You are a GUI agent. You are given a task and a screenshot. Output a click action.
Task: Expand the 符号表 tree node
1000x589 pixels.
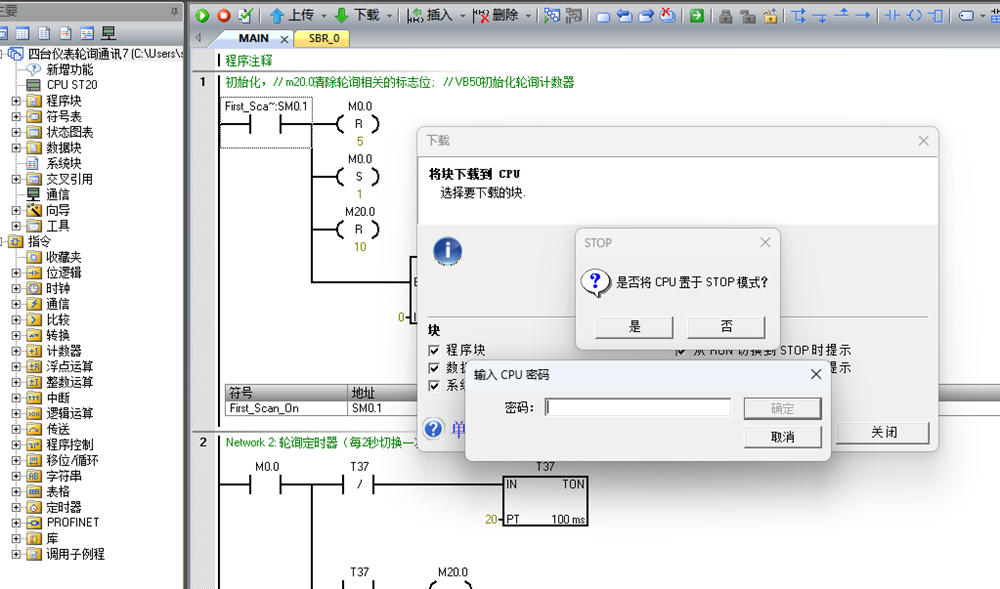pos(15,117)
